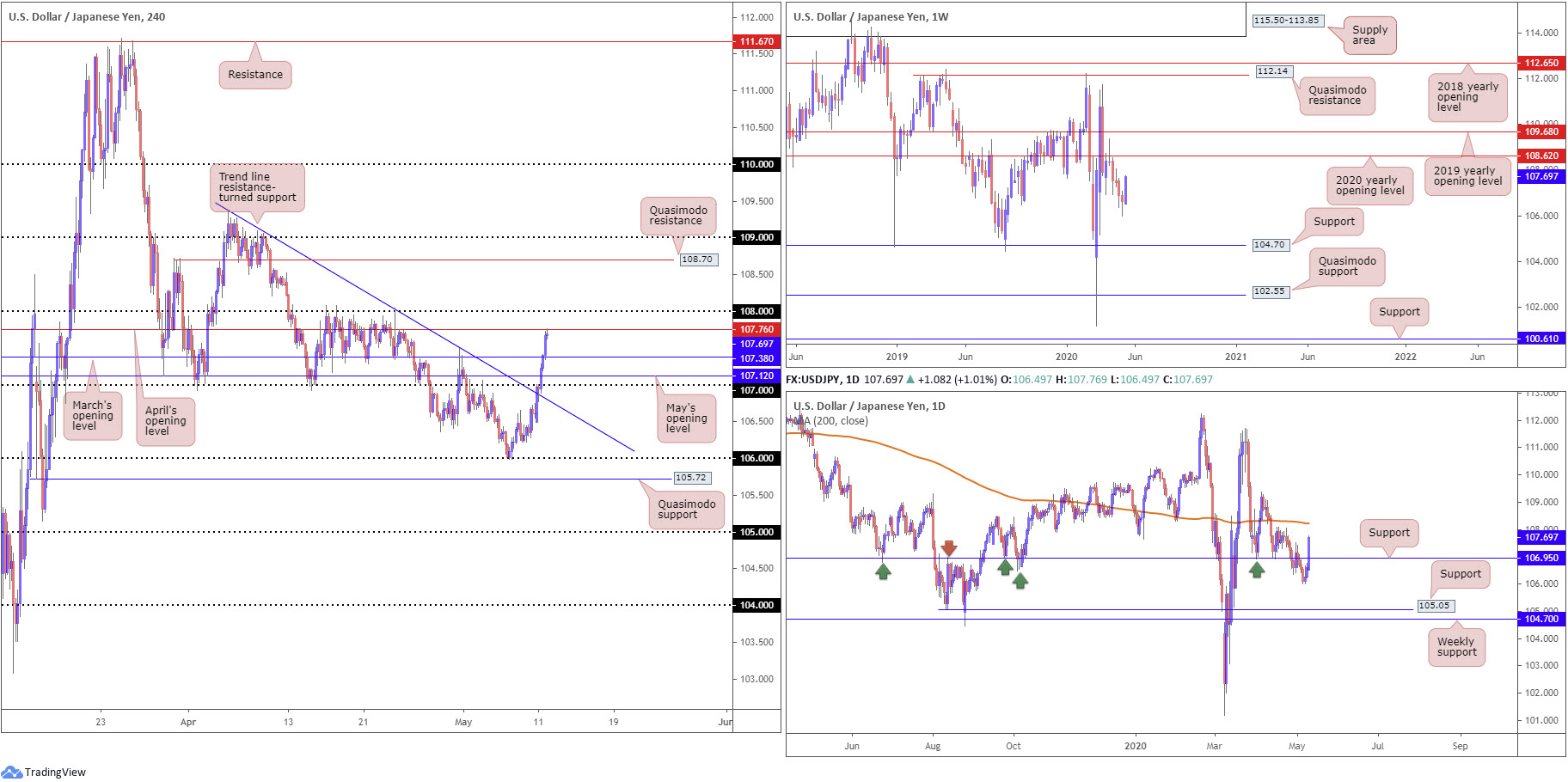
Task: Select the 102.55 tag on weekly chart
Action: (x=1269, y=291)
